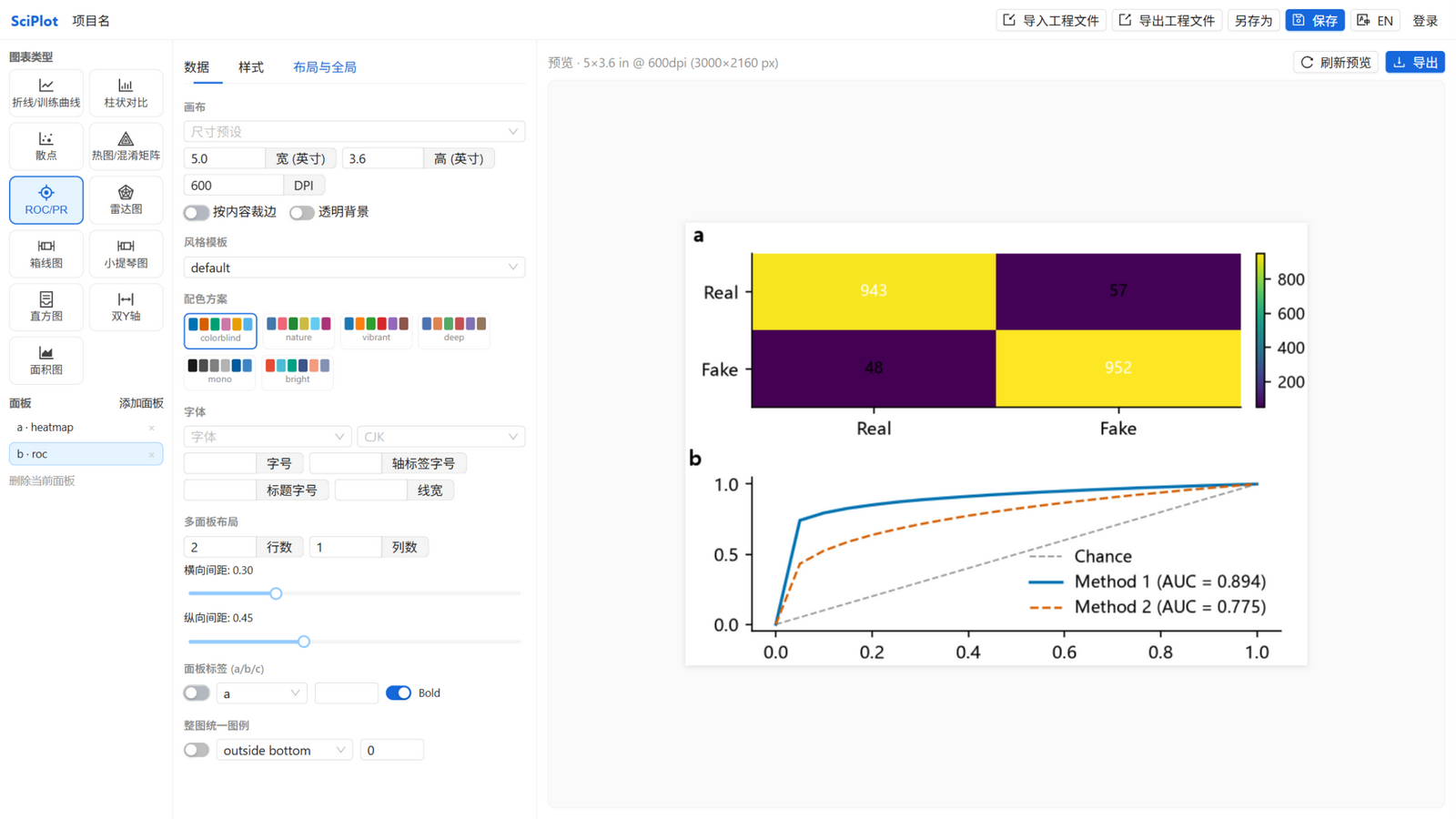Open the canvas size preset dropdown
The height and width of the screenshot is (819, 1456).
(x=354, y=132)
